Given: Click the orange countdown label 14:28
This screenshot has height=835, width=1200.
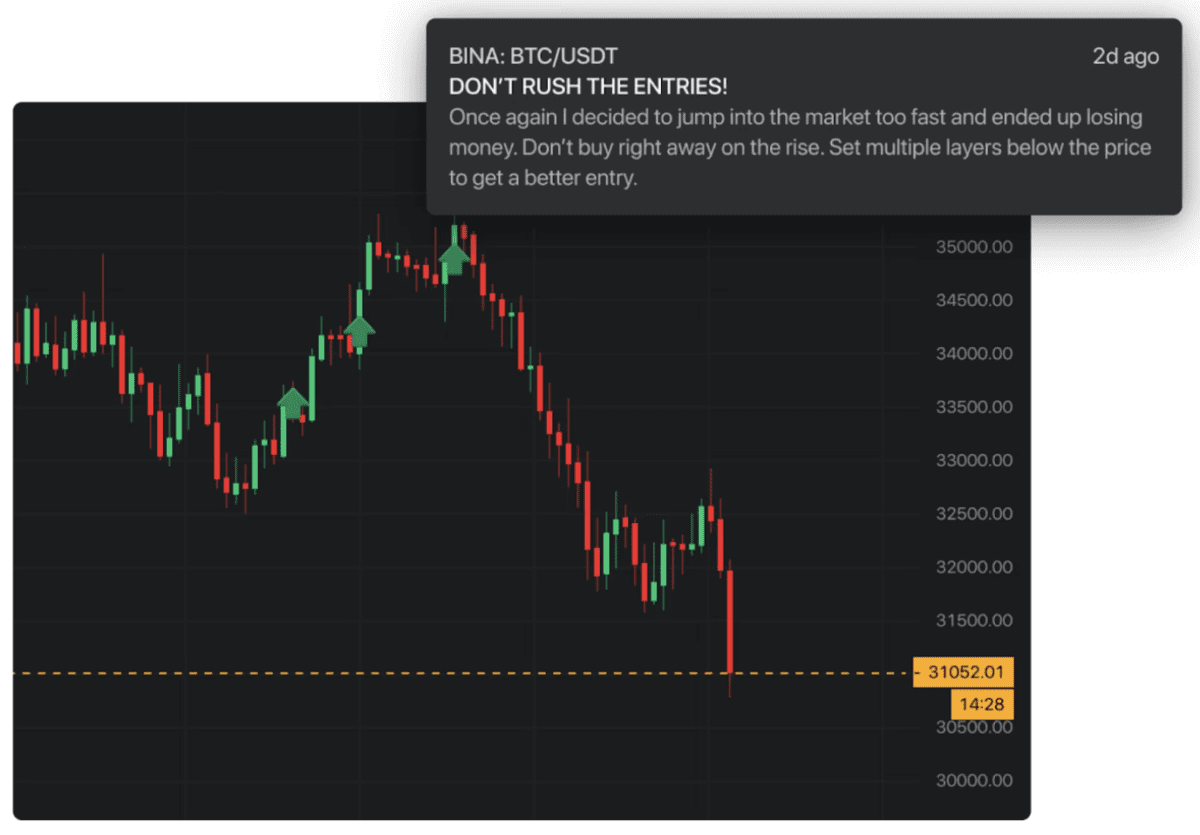Looking at the screenshot, I should (982, 704).
